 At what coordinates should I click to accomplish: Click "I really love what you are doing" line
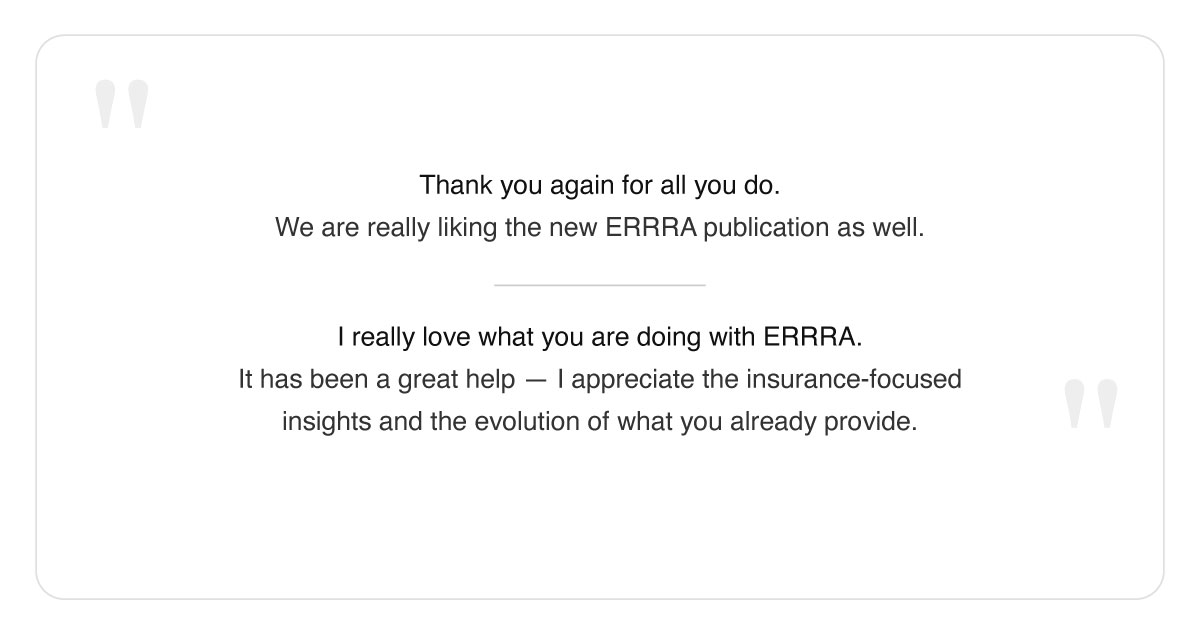tap(599, 337)
